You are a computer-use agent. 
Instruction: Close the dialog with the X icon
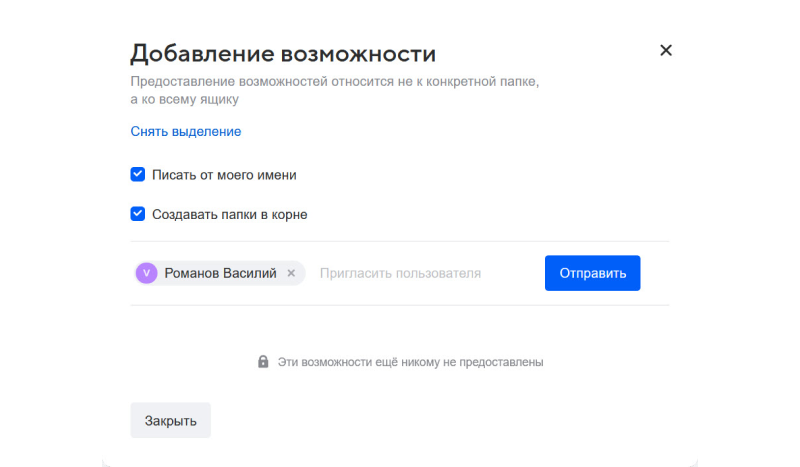pyautogui.click(x=666, y=51)
